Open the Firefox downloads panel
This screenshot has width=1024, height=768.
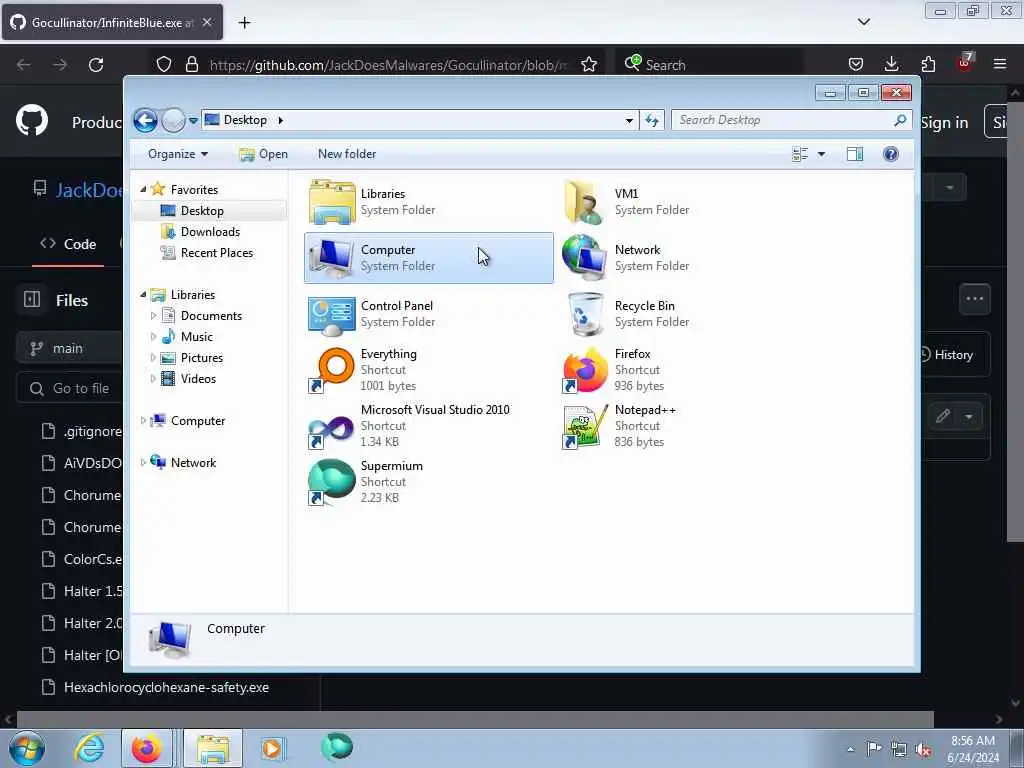891,64
